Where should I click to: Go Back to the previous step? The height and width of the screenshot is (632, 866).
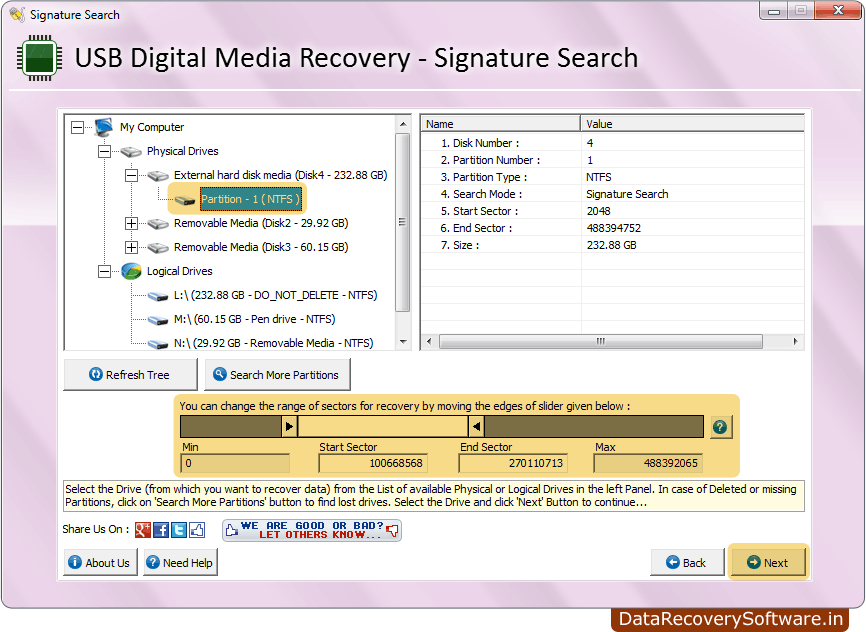point(687,562)
